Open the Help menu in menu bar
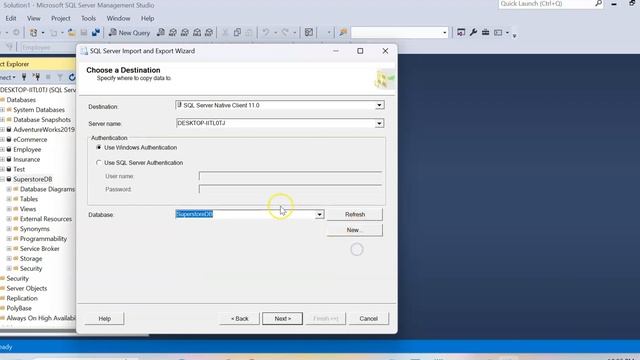This screenshot has width=640, height=360. [147, 18]
